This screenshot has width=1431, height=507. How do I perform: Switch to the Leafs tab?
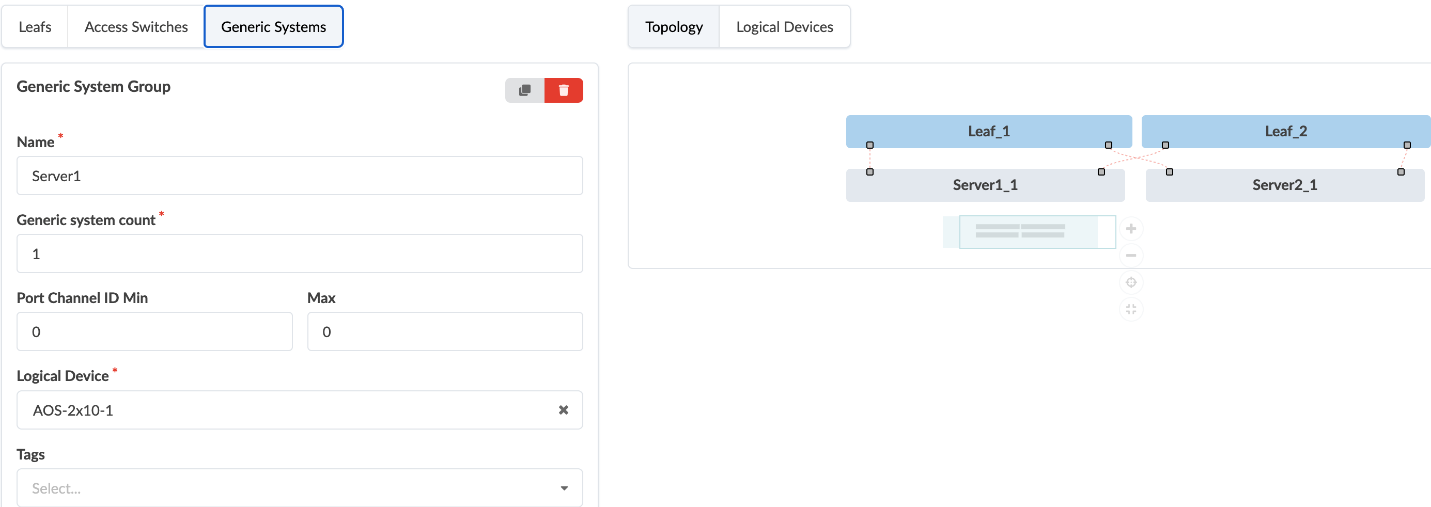pos(35,27)
